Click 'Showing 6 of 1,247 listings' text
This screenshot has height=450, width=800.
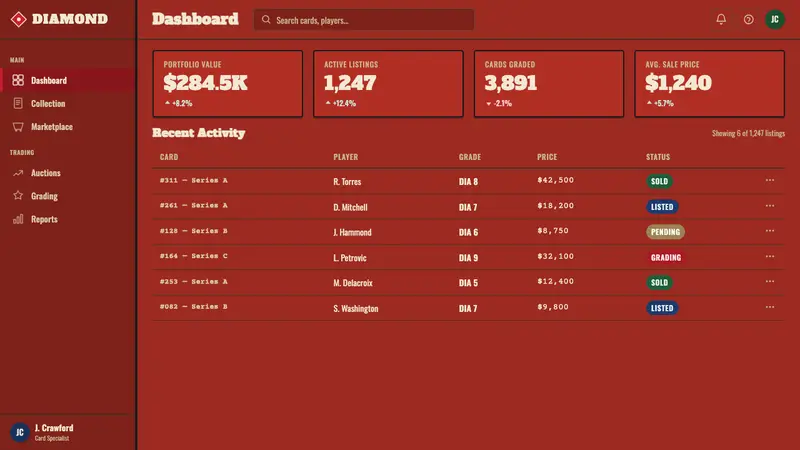coord(748,133)
